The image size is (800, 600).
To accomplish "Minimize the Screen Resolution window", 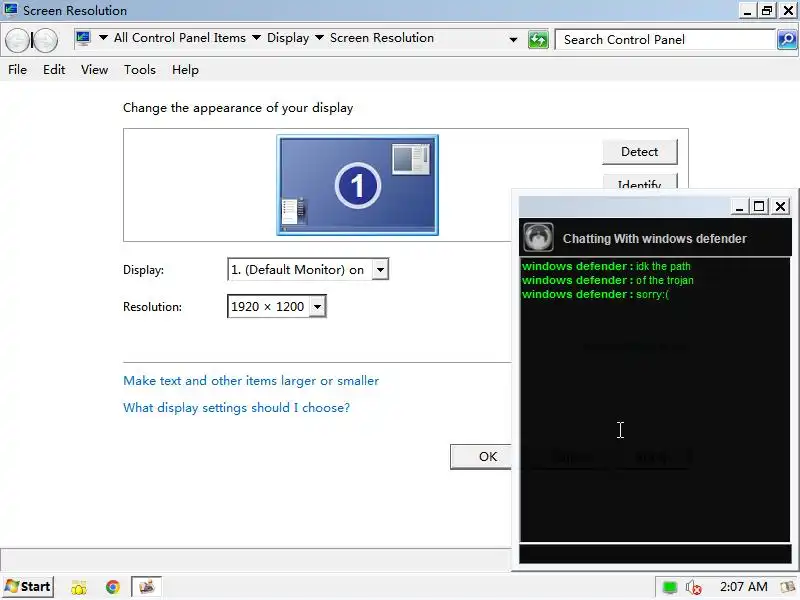I will [x=747, y=11].
